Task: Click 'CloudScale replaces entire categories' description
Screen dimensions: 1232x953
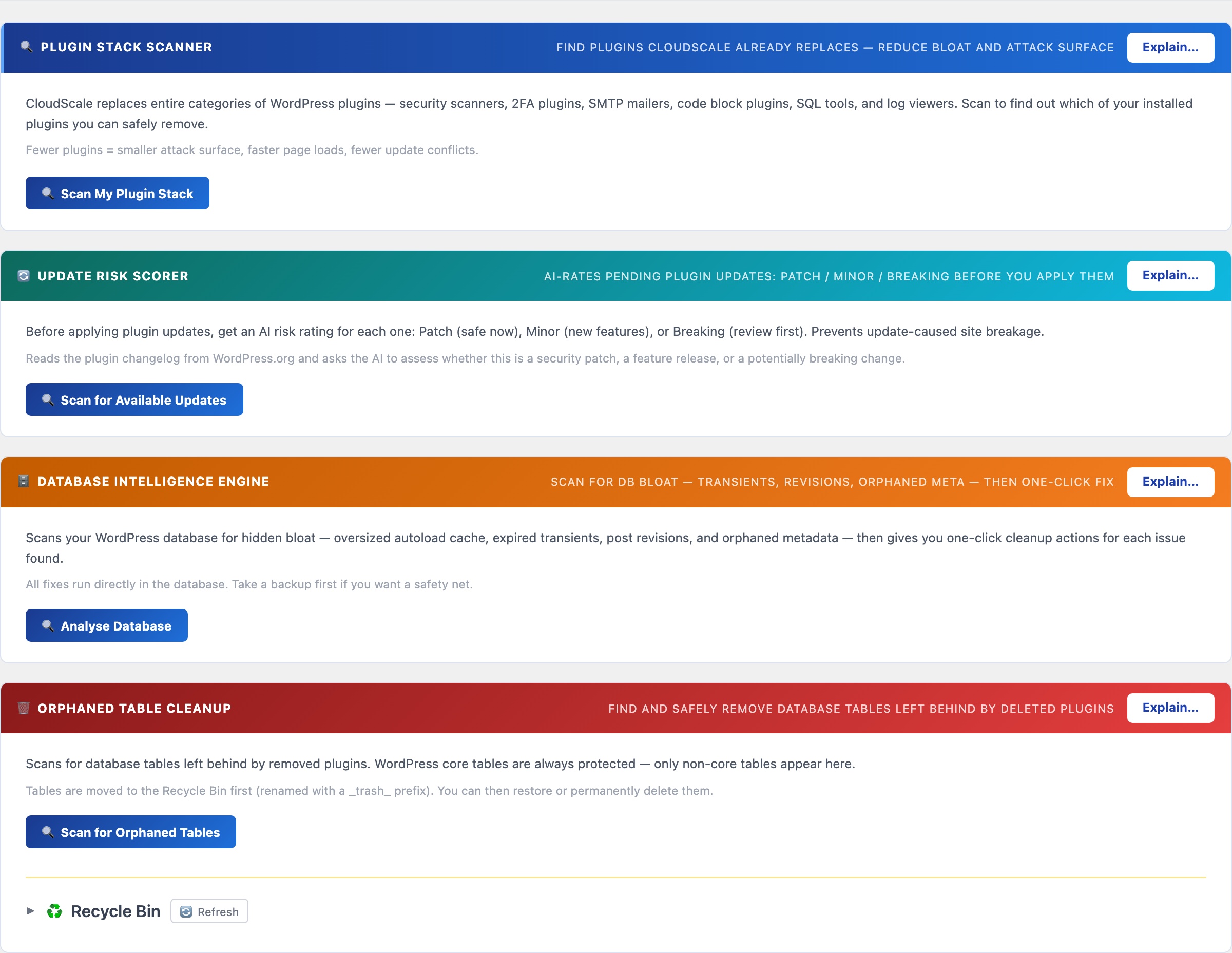Action: click(609, 113)
